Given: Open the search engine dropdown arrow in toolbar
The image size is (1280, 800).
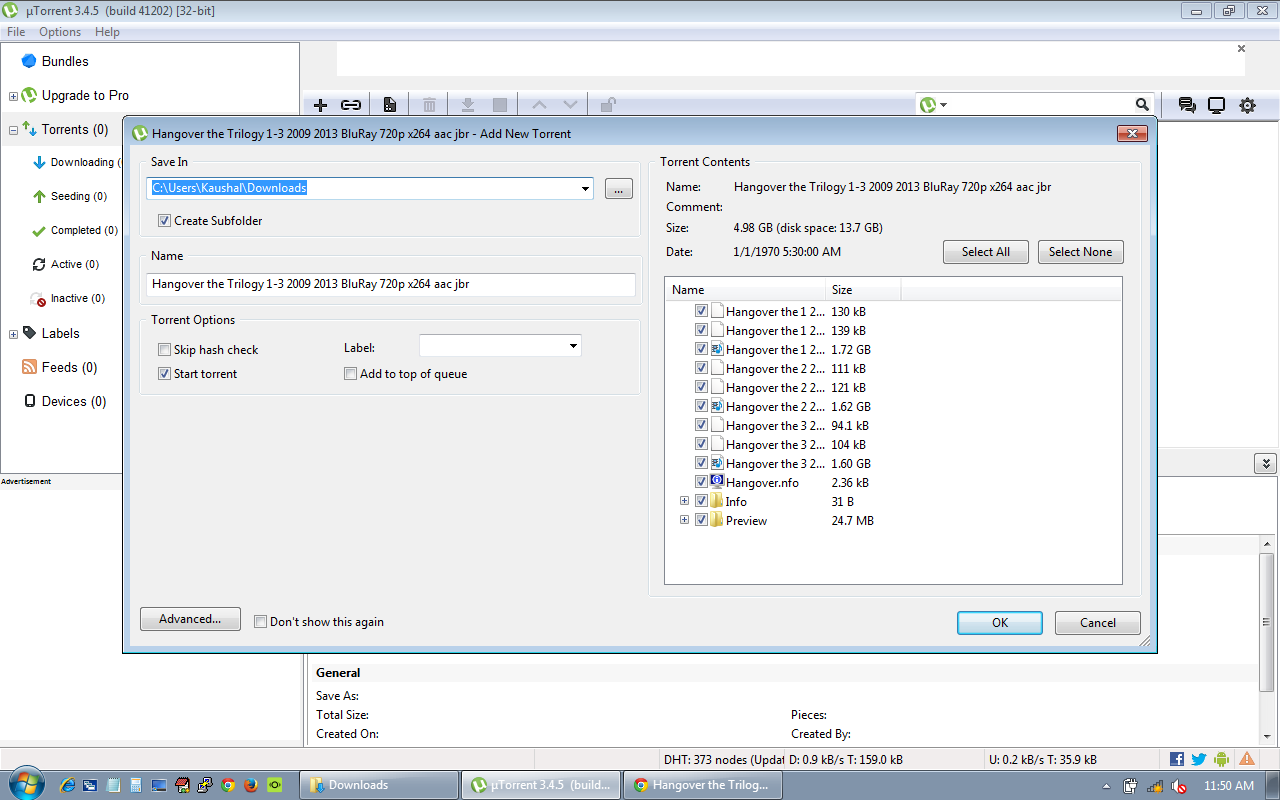Looking at the screenshot, I should click(x=943, y=105).
